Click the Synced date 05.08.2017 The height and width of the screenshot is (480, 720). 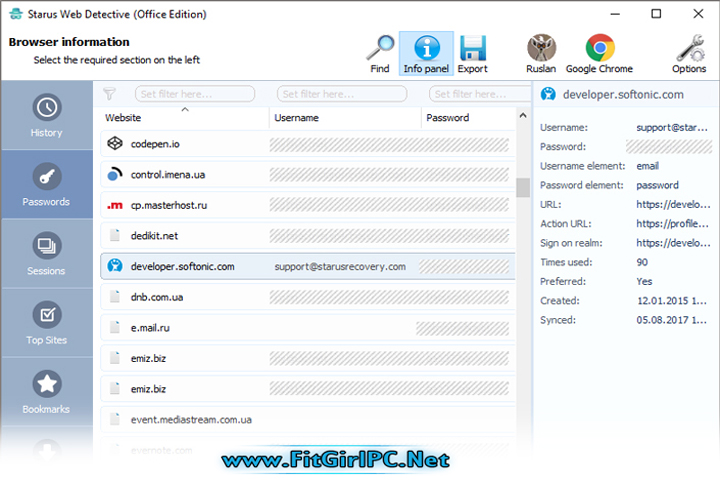point(672,320)
